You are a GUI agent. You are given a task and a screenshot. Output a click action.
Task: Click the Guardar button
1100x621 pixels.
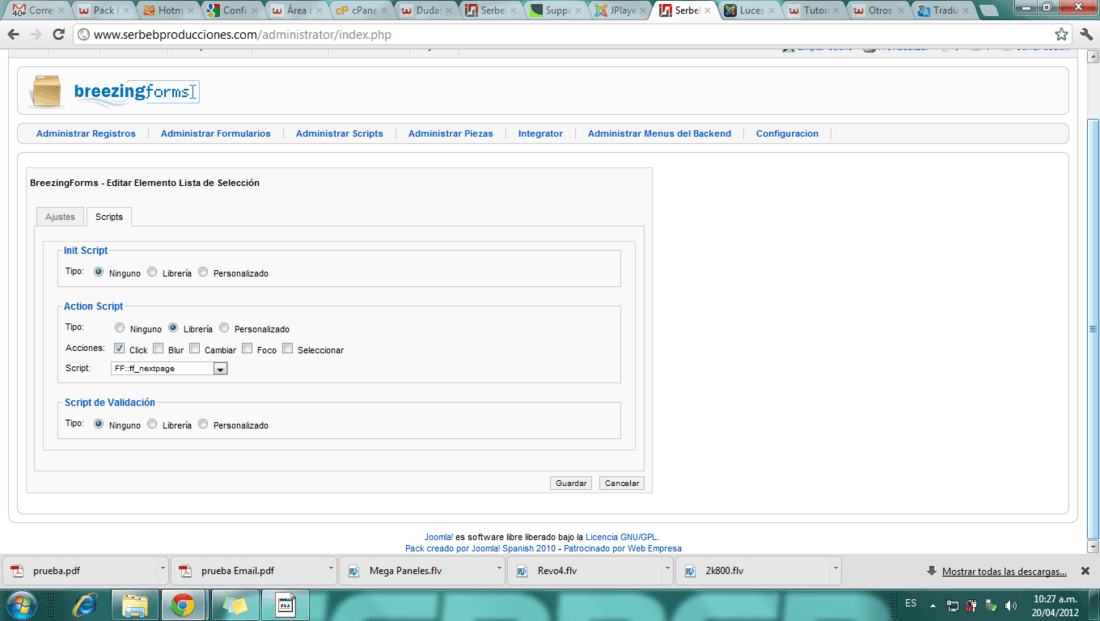pos(571,483)
